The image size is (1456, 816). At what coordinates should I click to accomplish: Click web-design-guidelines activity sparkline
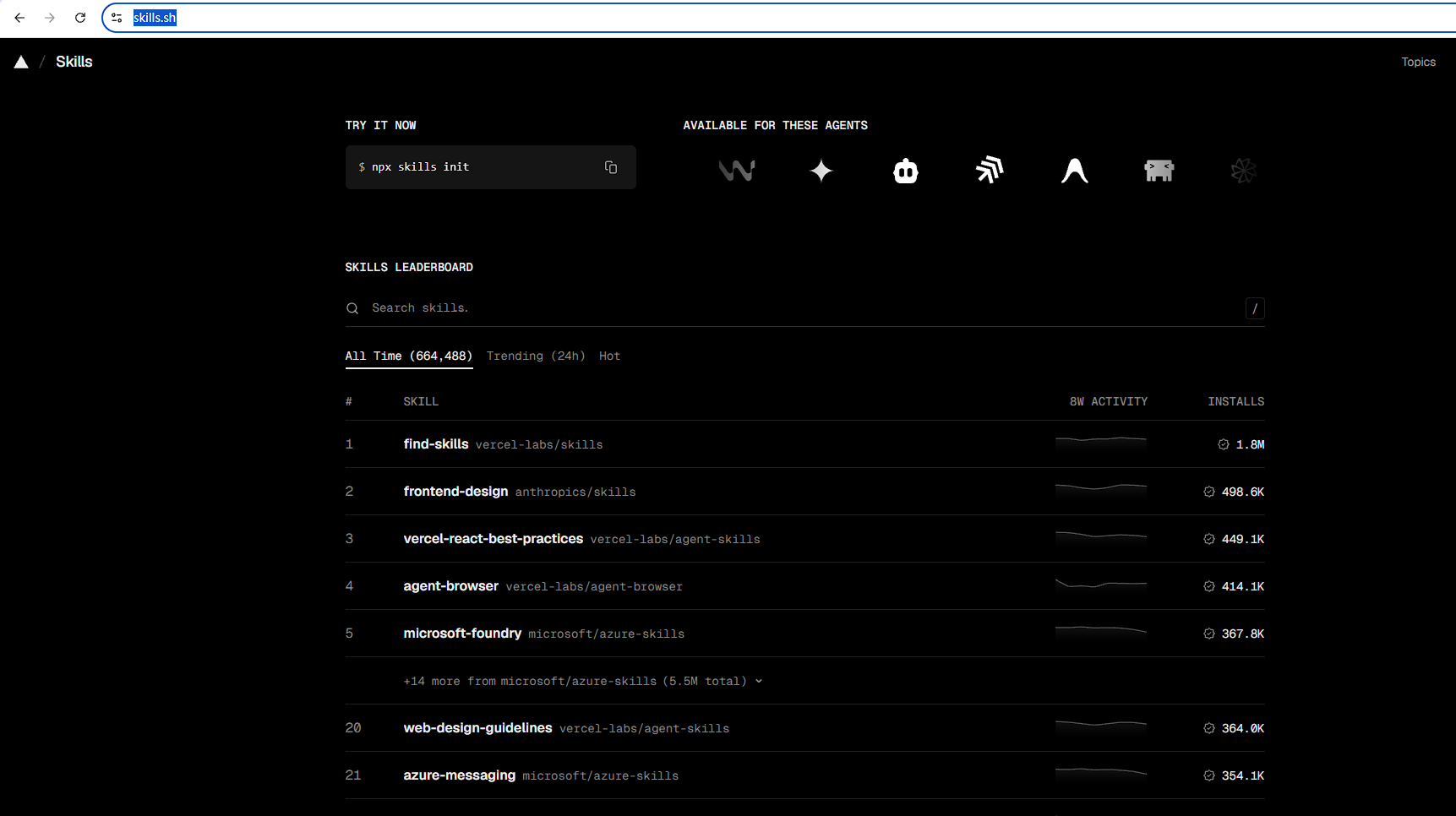(1101, 725)
